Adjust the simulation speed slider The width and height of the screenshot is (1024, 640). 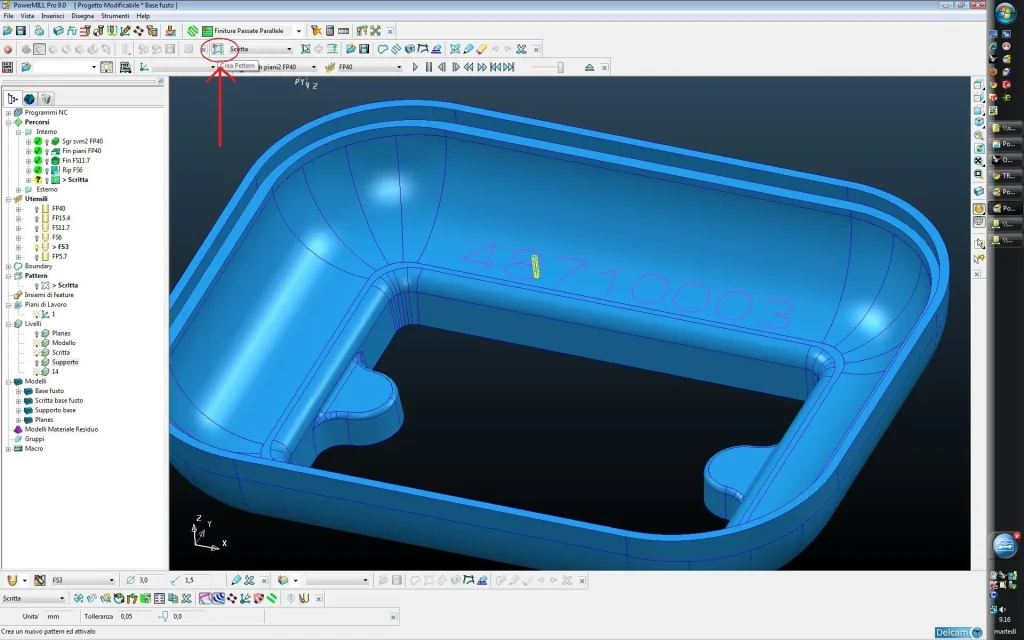(560, 67)
